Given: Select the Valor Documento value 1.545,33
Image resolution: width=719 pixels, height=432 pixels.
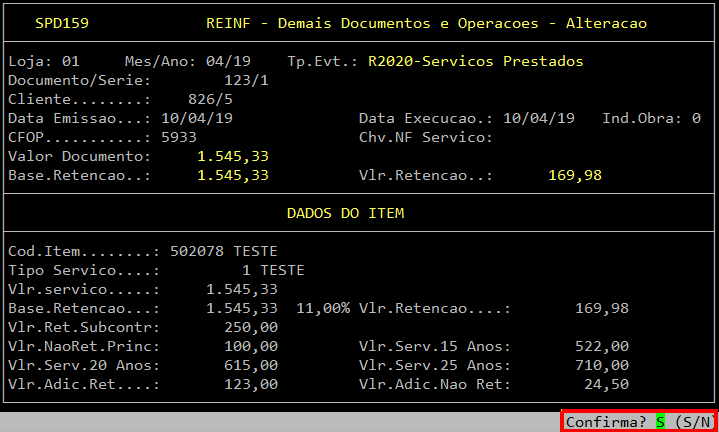Looking at the screenshot, I should pos(233,157).
